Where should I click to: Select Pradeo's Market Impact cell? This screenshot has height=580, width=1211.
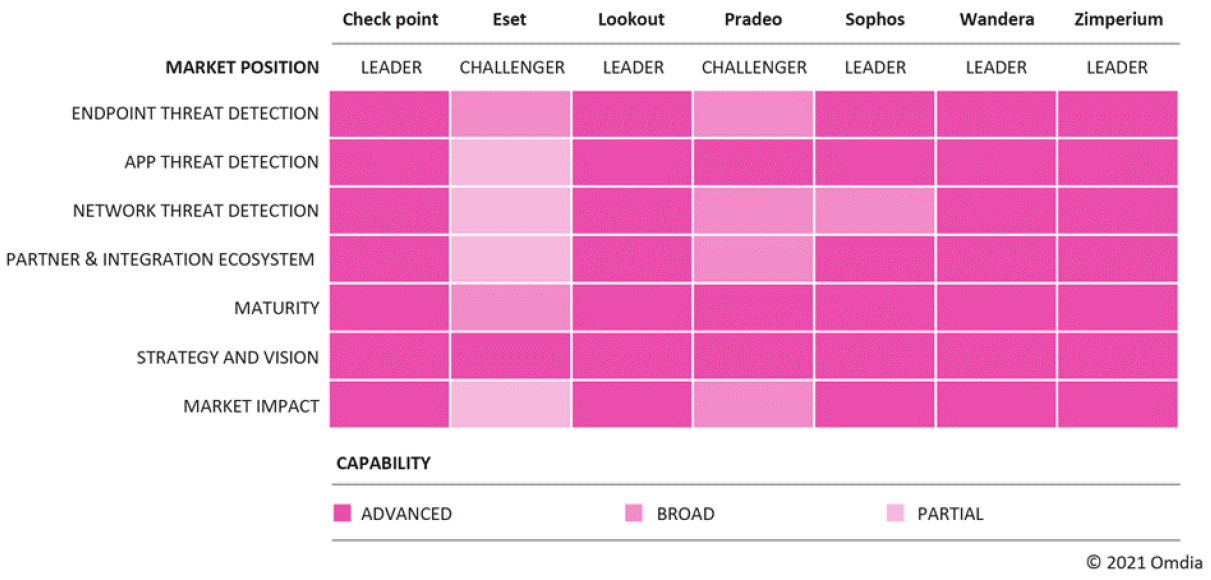pos(754,405)
